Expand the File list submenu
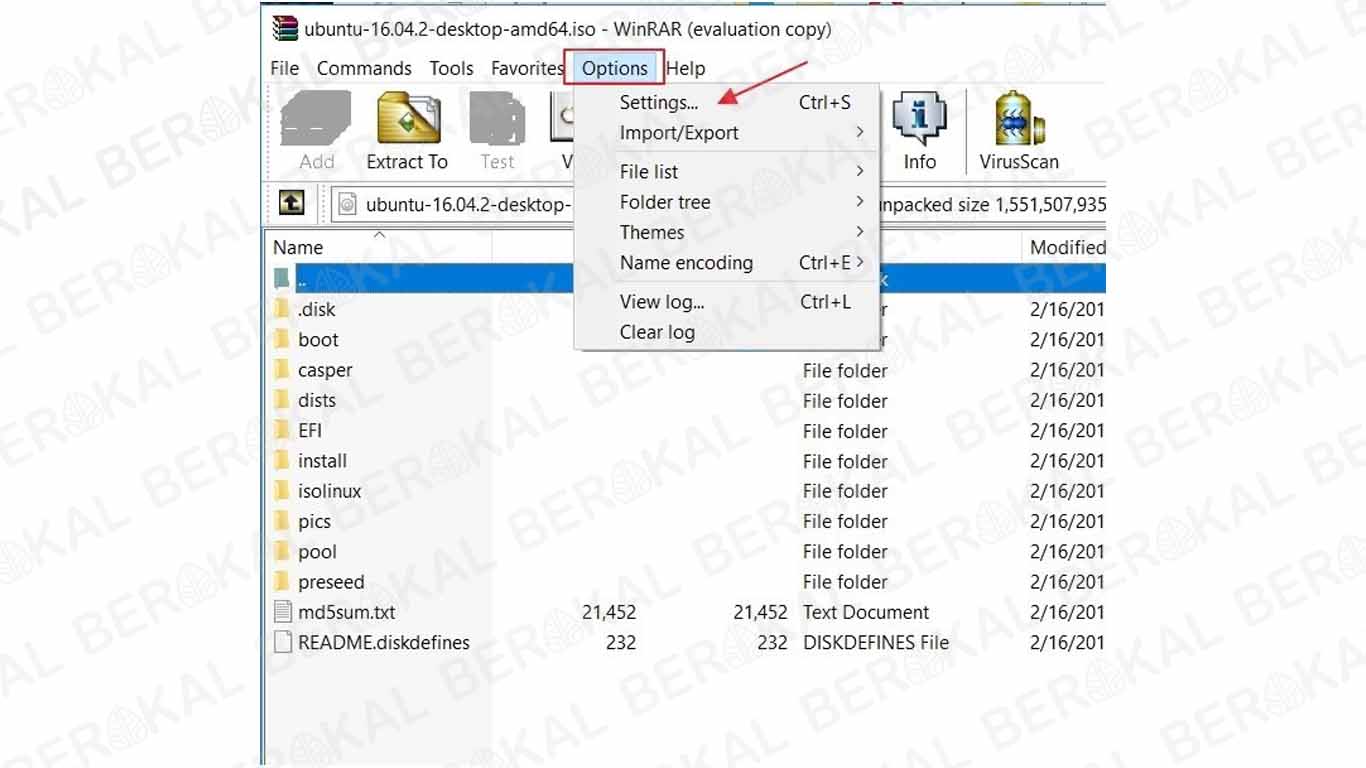This screenshot has height=768, width=1366. click(727, 172)
